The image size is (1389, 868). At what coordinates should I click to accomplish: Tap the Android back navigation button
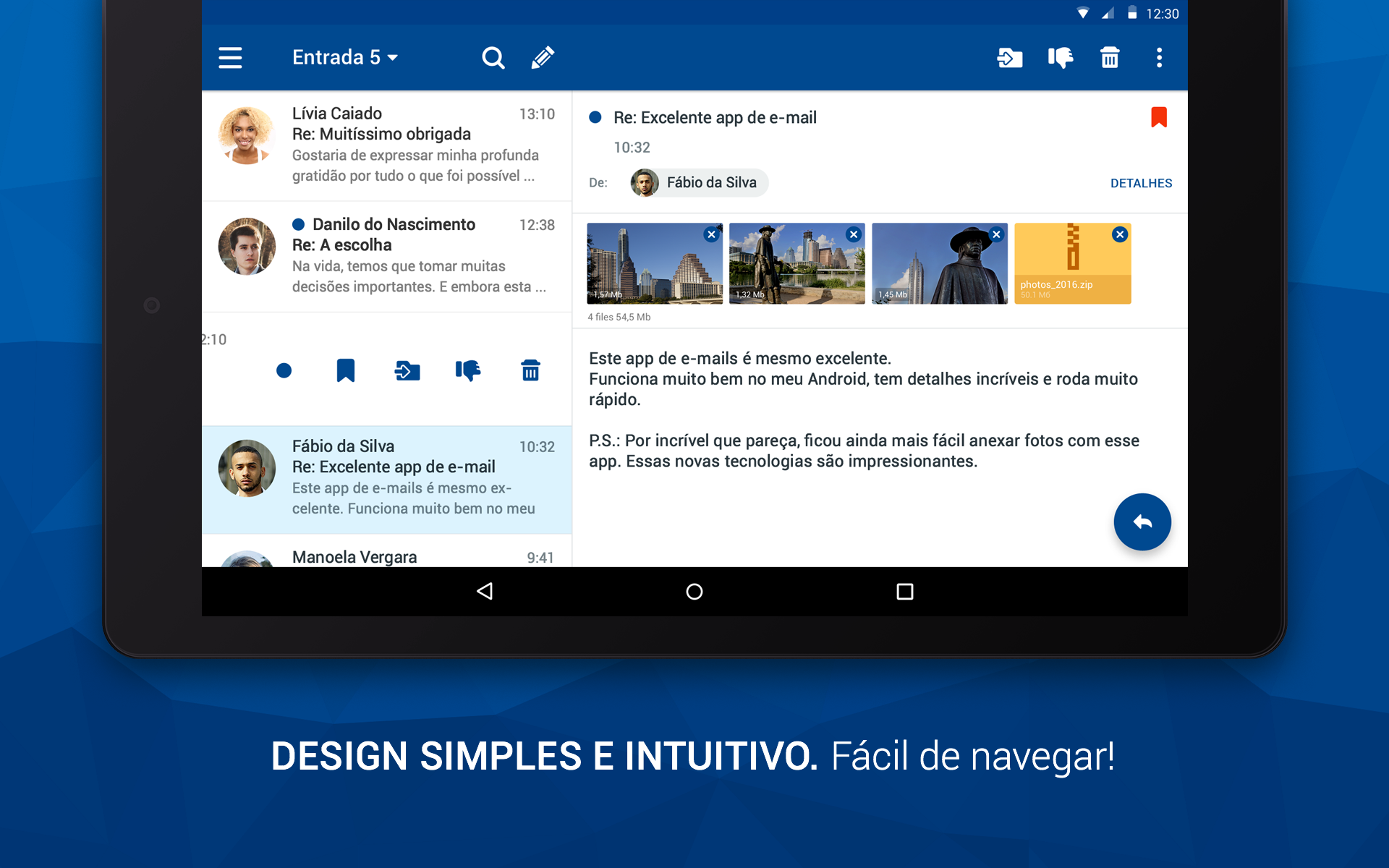point(485,592)
